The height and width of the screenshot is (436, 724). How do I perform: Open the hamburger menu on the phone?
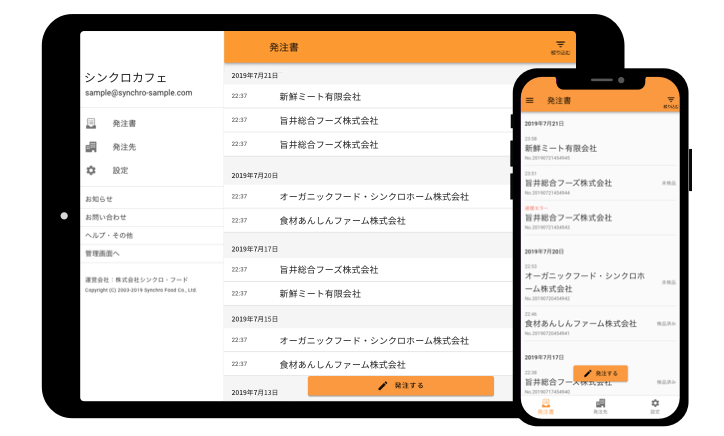529,100
